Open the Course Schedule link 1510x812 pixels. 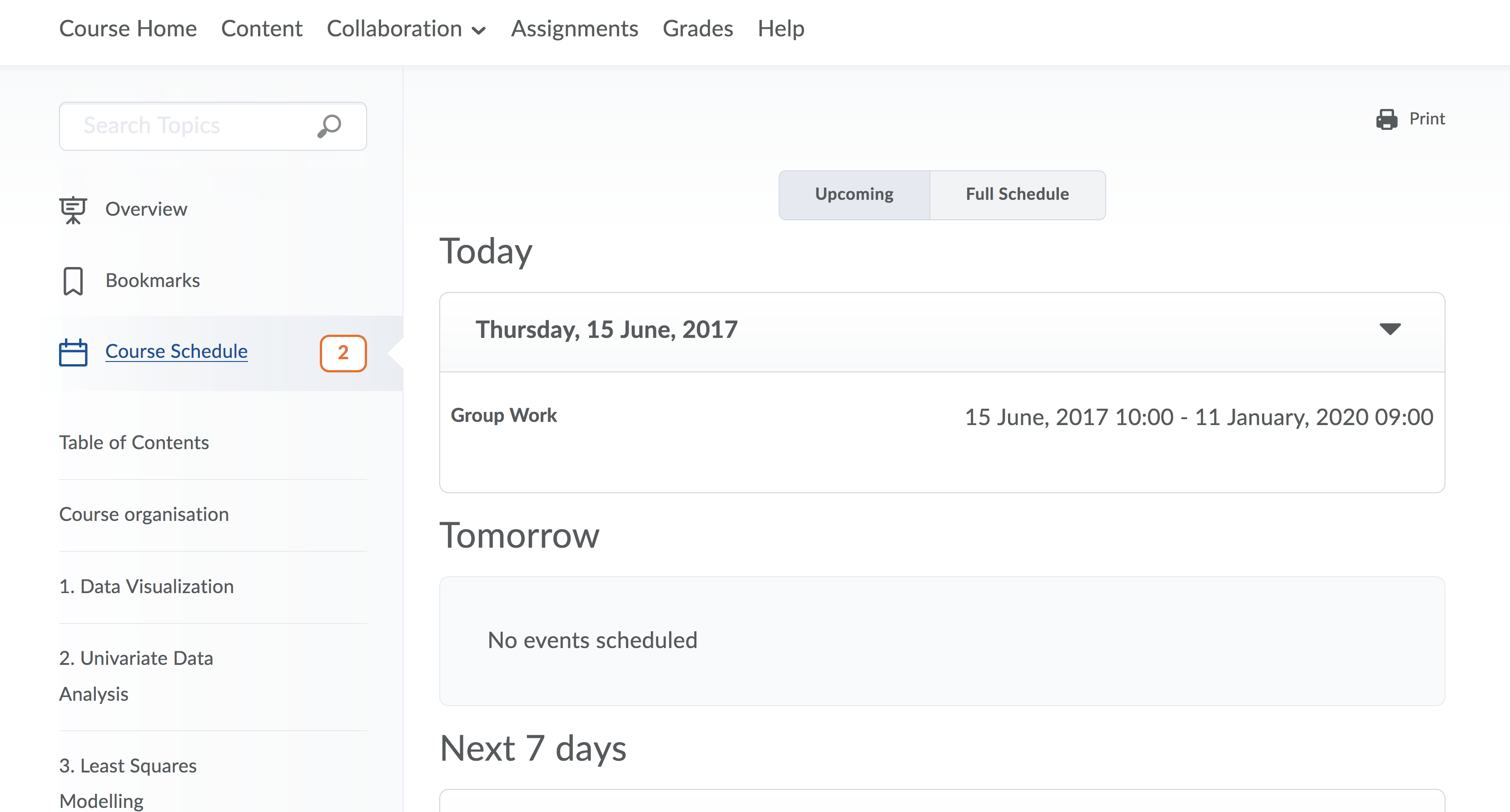click(176, 352)
